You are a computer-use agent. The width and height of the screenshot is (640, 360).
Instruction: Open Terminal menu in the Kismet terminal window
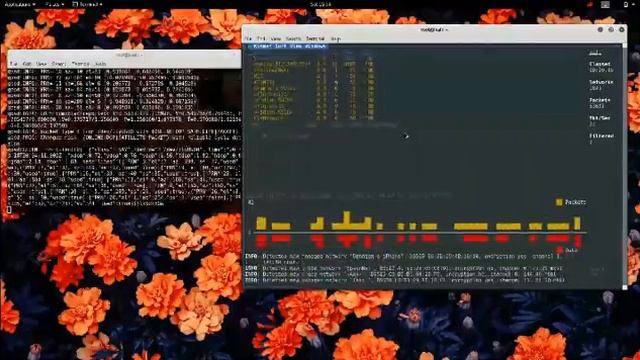(x=315, y=39)
